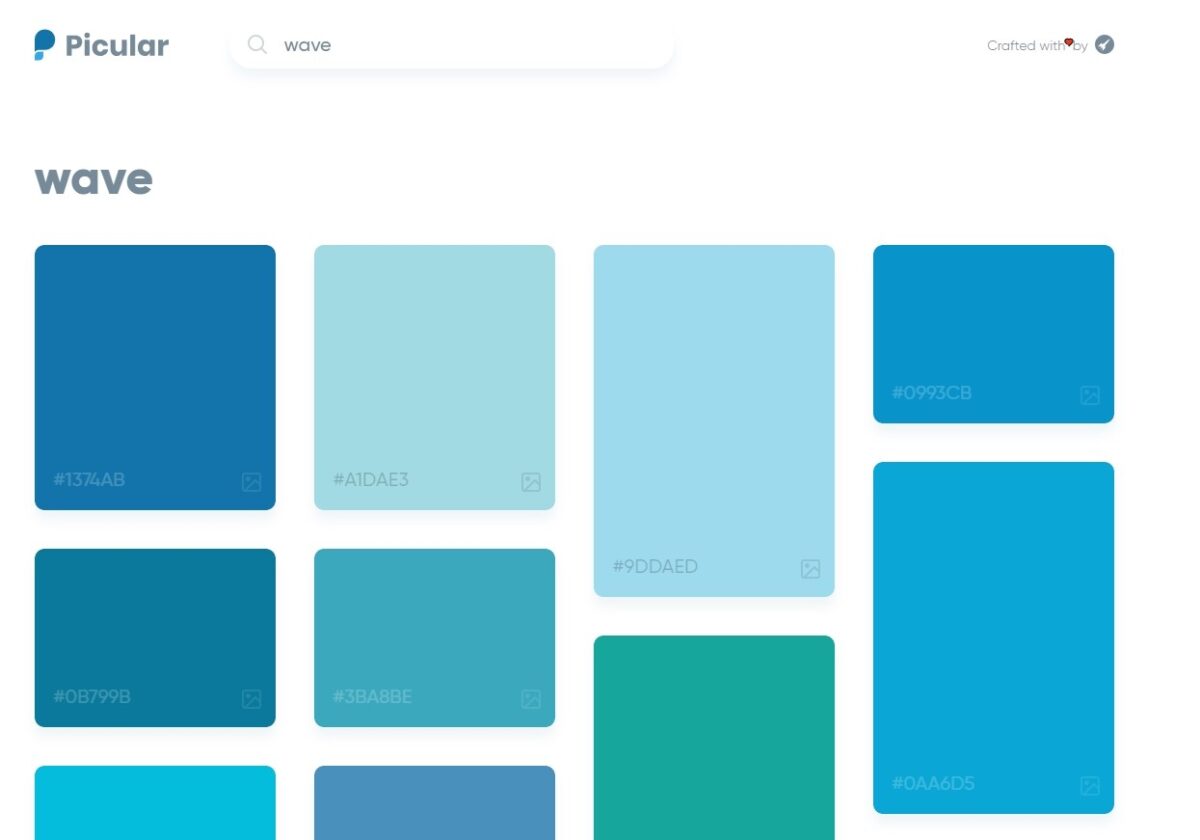Select the #0993CB hex code text
1200x840 pixels.
931,393
